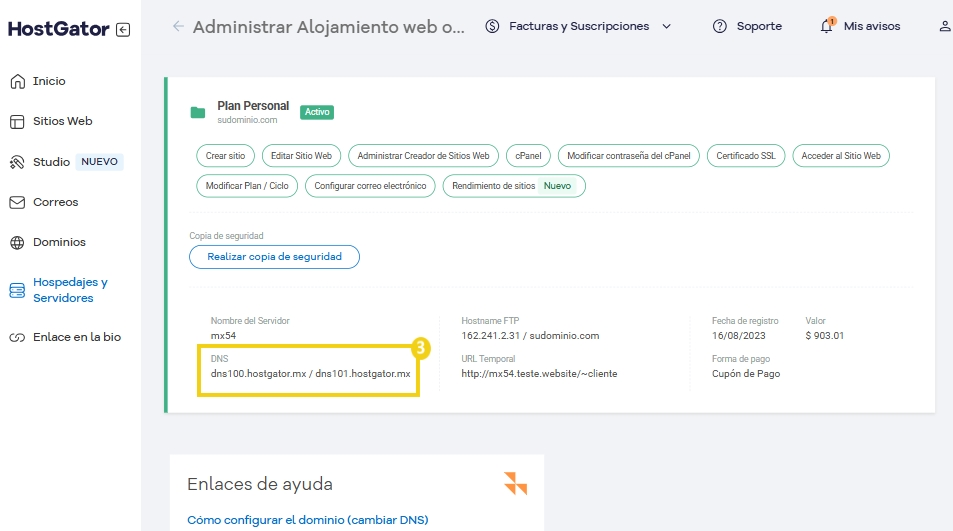Click the temporary URL http://mx54.teste.website/~cliente
953x531 pixels.
point(539,374)
